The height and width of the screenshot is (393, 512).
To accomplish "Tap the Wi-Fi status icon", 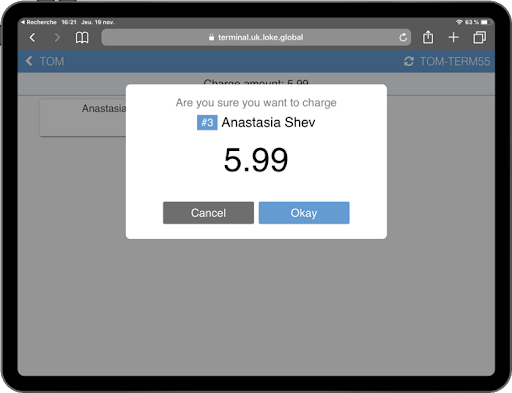I will 459,22.
